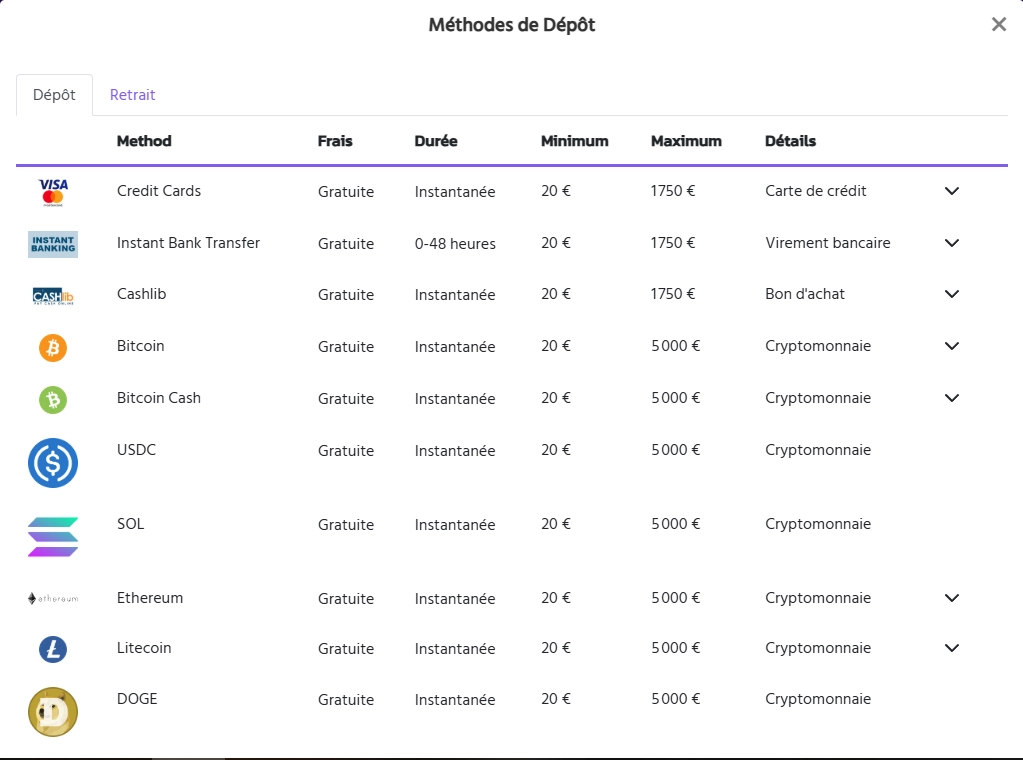The height and width of the screenshot is (760, 1023).
Task: Click the Dogecoin DOGE icon
Action: (53, 712)
